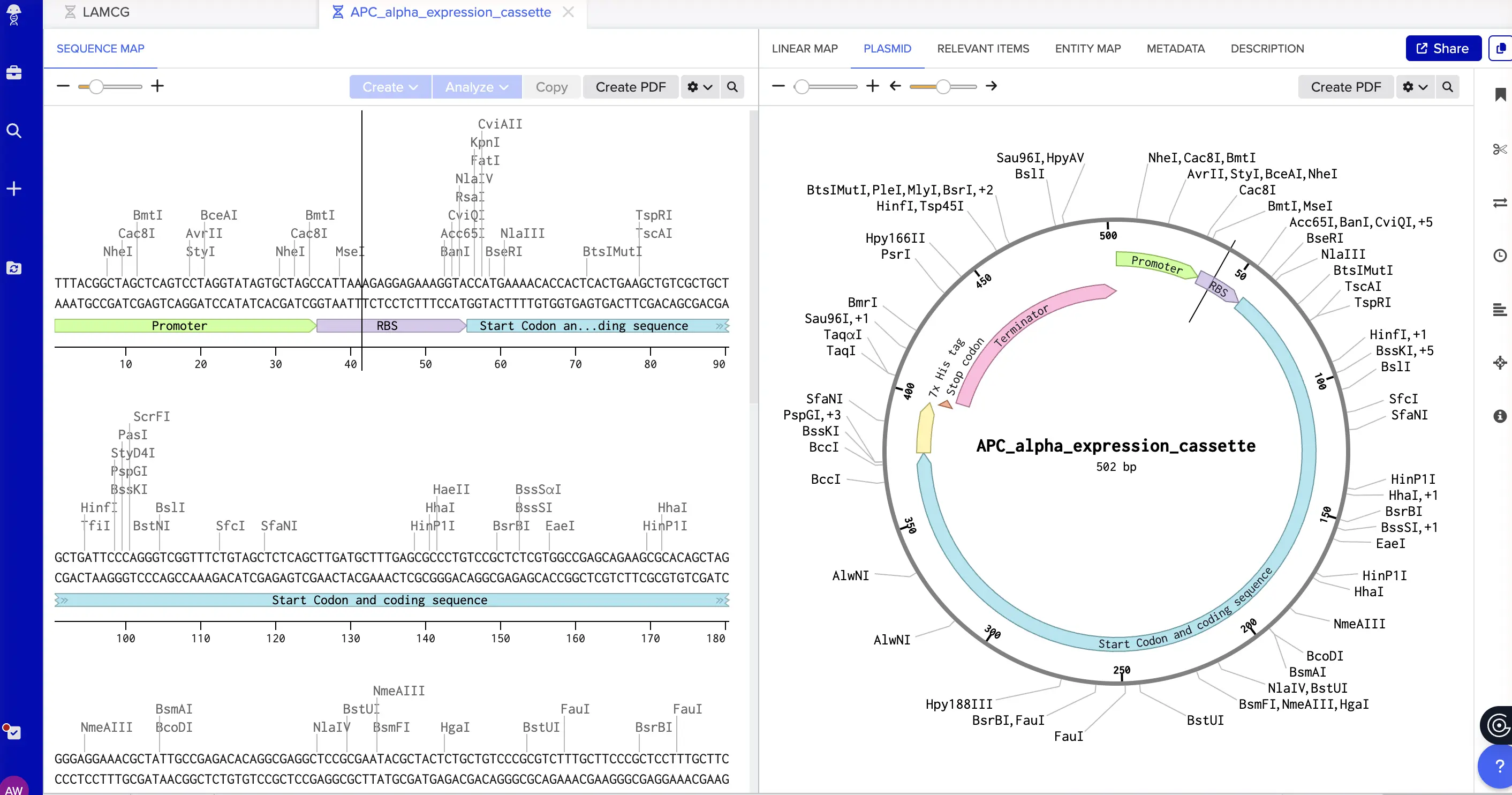Open the info icon in right sidebar
This screenshot has width=1512, height=795.
1500,416
